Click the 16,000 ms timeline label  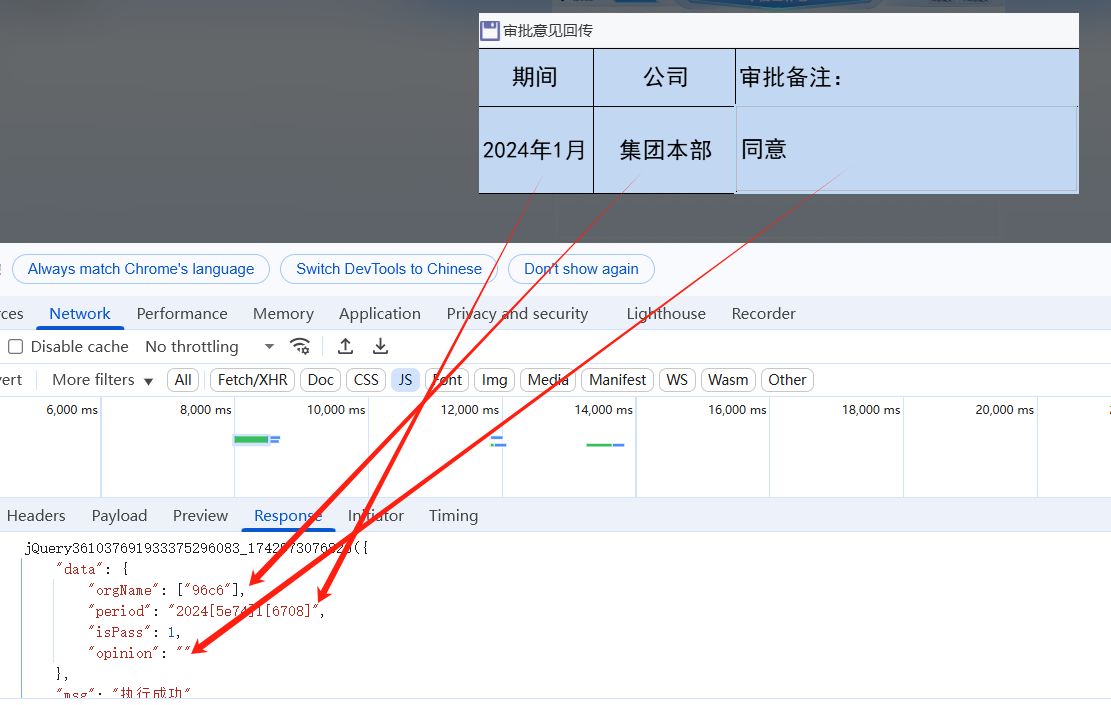(x=737, y=410)
